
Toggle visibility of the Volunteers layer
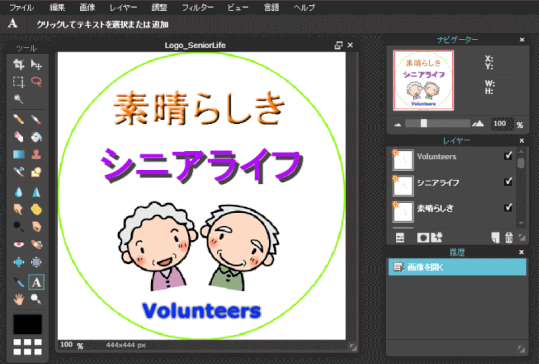coord(508,156)
